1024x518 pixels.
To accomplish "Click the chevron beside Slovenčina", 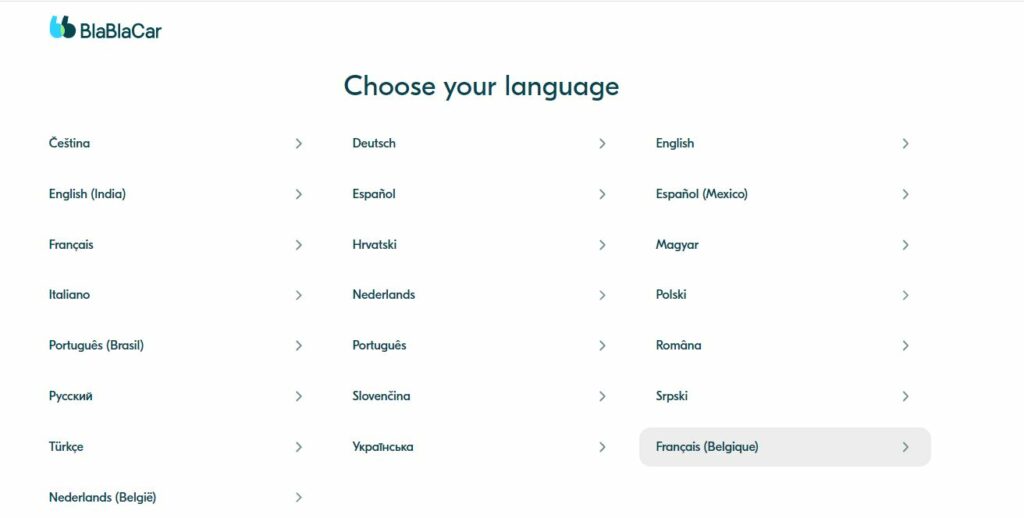I will pyautogui.click(x=602, y=397).
